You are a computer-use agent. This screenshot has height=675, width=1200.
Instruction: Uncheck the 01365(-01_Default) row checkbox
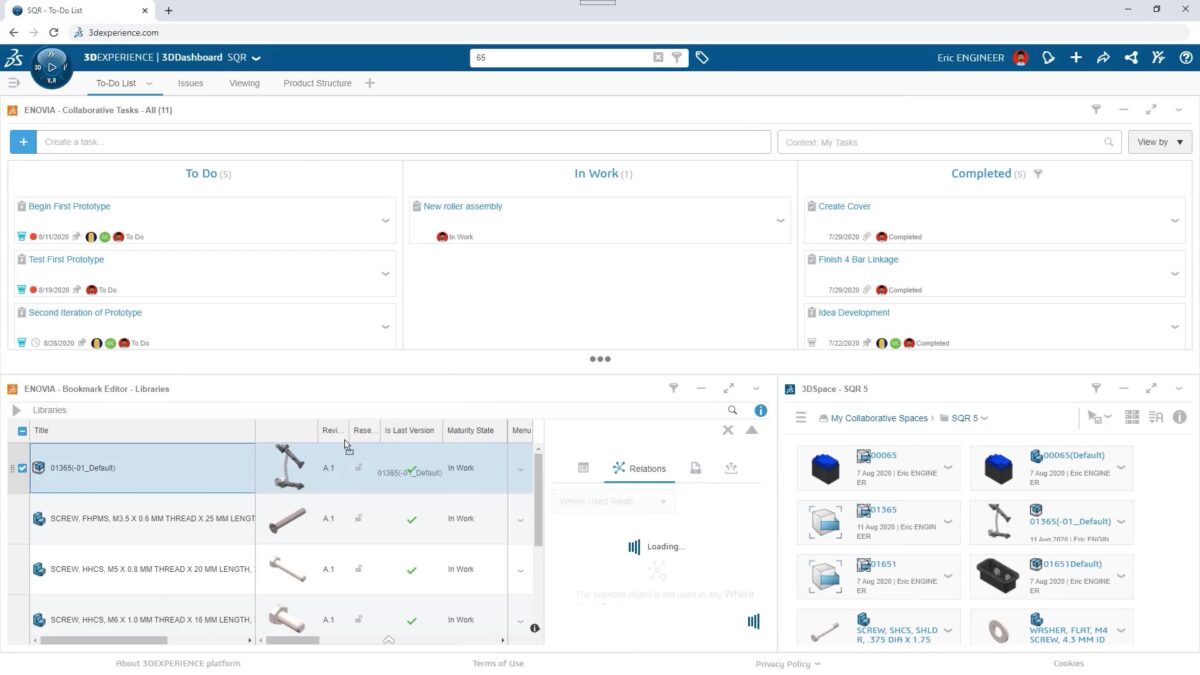pyautogui.click(x=22, y=468)
